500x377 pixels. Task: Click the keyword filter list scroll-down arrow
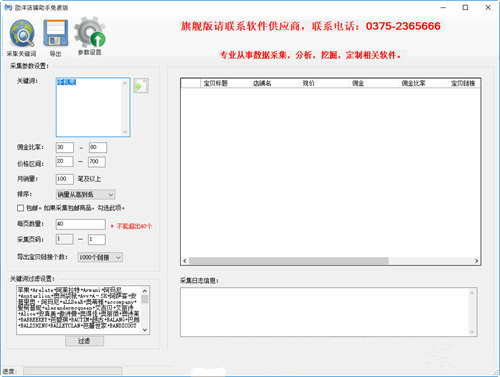145,330
